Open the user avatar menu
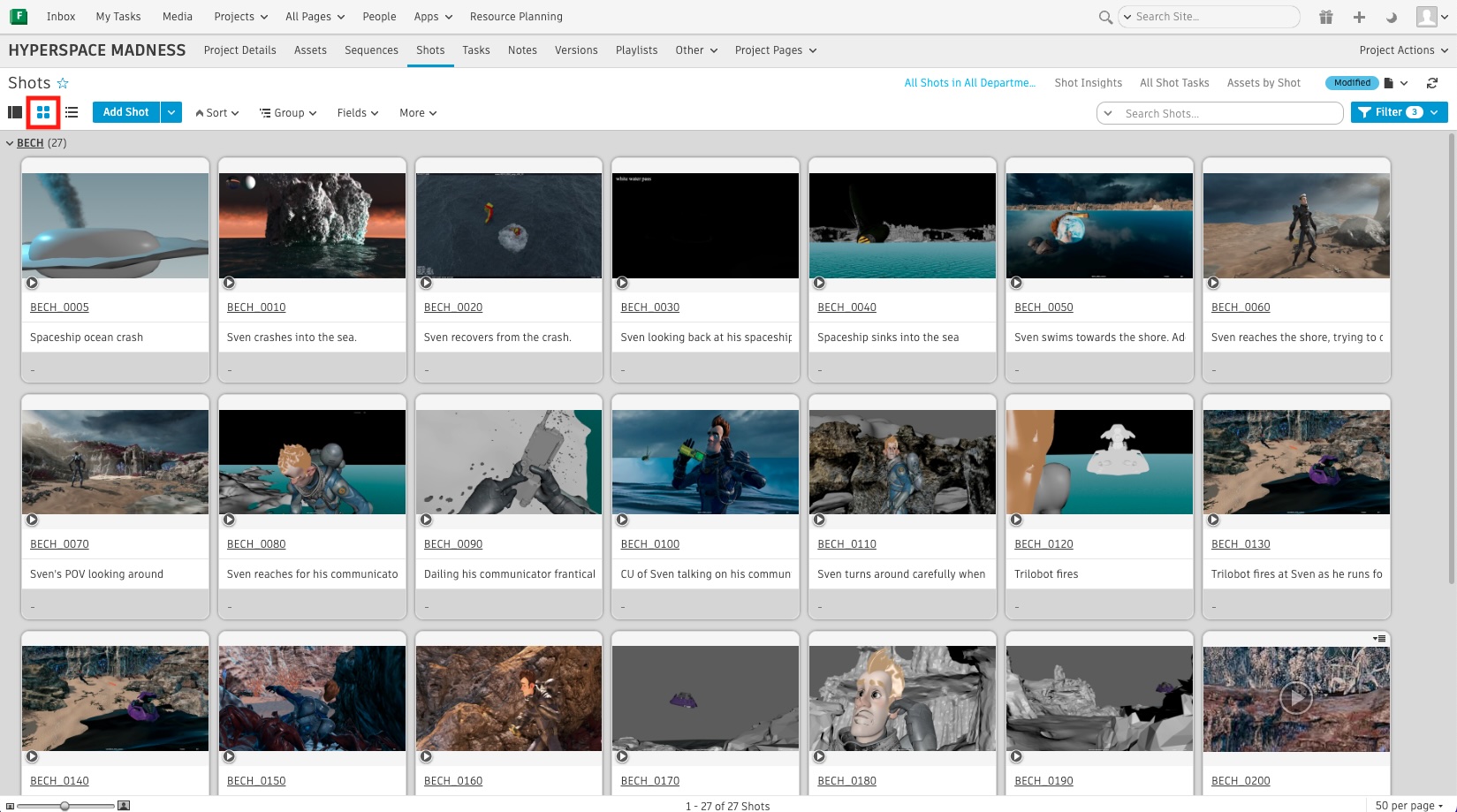The image size is (1457, 812). coord(1432,17)
